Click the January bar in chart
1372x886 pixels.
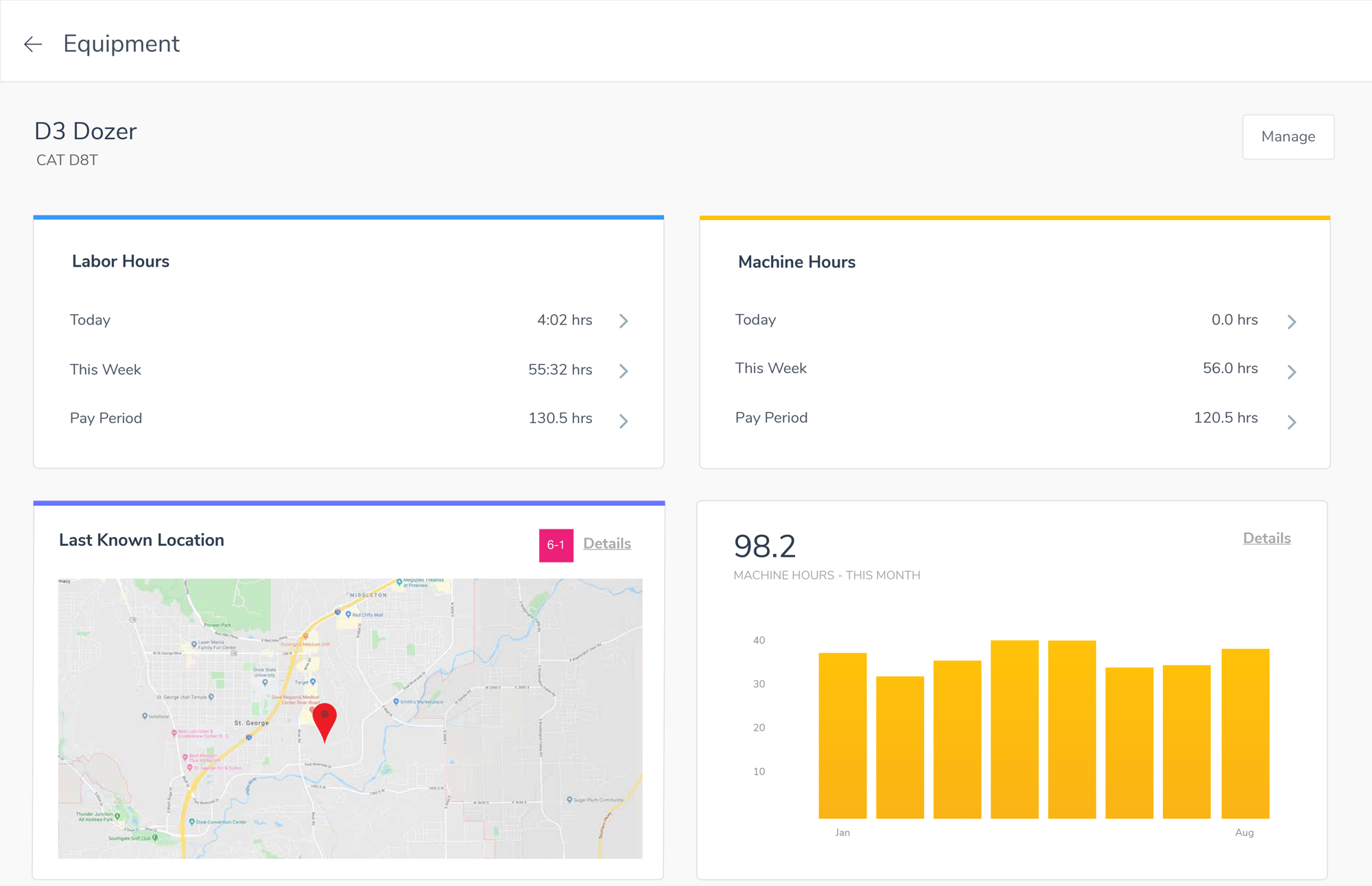(x=842, y=735)
